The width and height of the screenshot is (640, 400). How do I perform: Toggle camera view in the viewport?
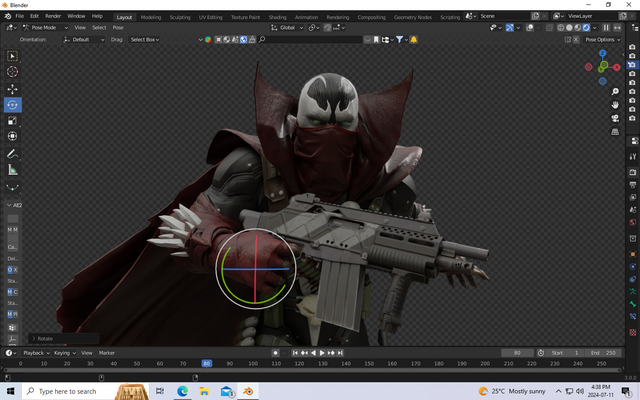[616, 116]
